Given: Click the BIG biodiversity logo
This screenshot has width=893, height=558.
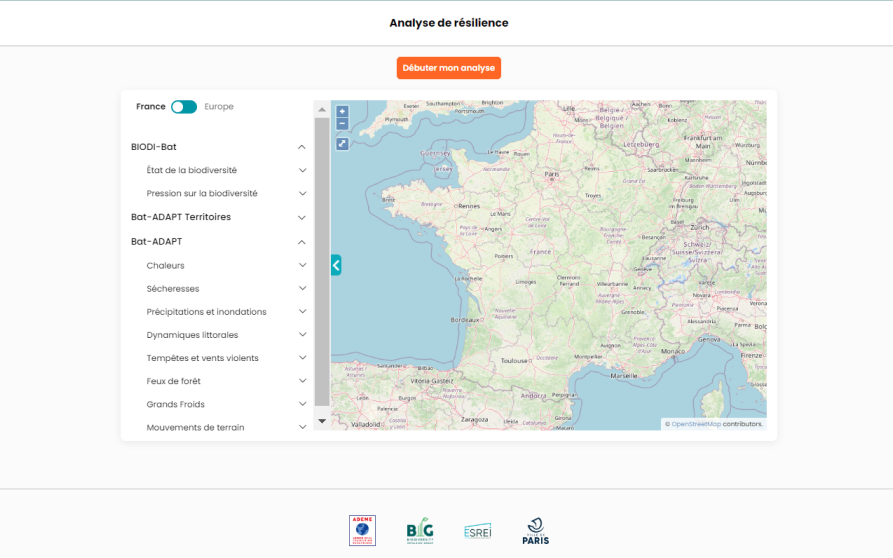Looking at the screenshot, I should click(420, 531).
